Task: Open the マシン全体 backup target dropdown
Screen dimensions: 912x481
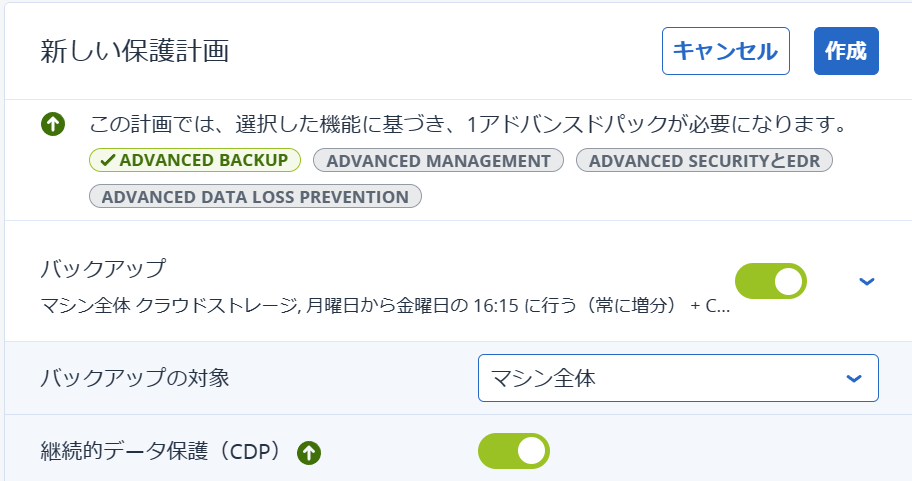Action: tap(678, 378)
